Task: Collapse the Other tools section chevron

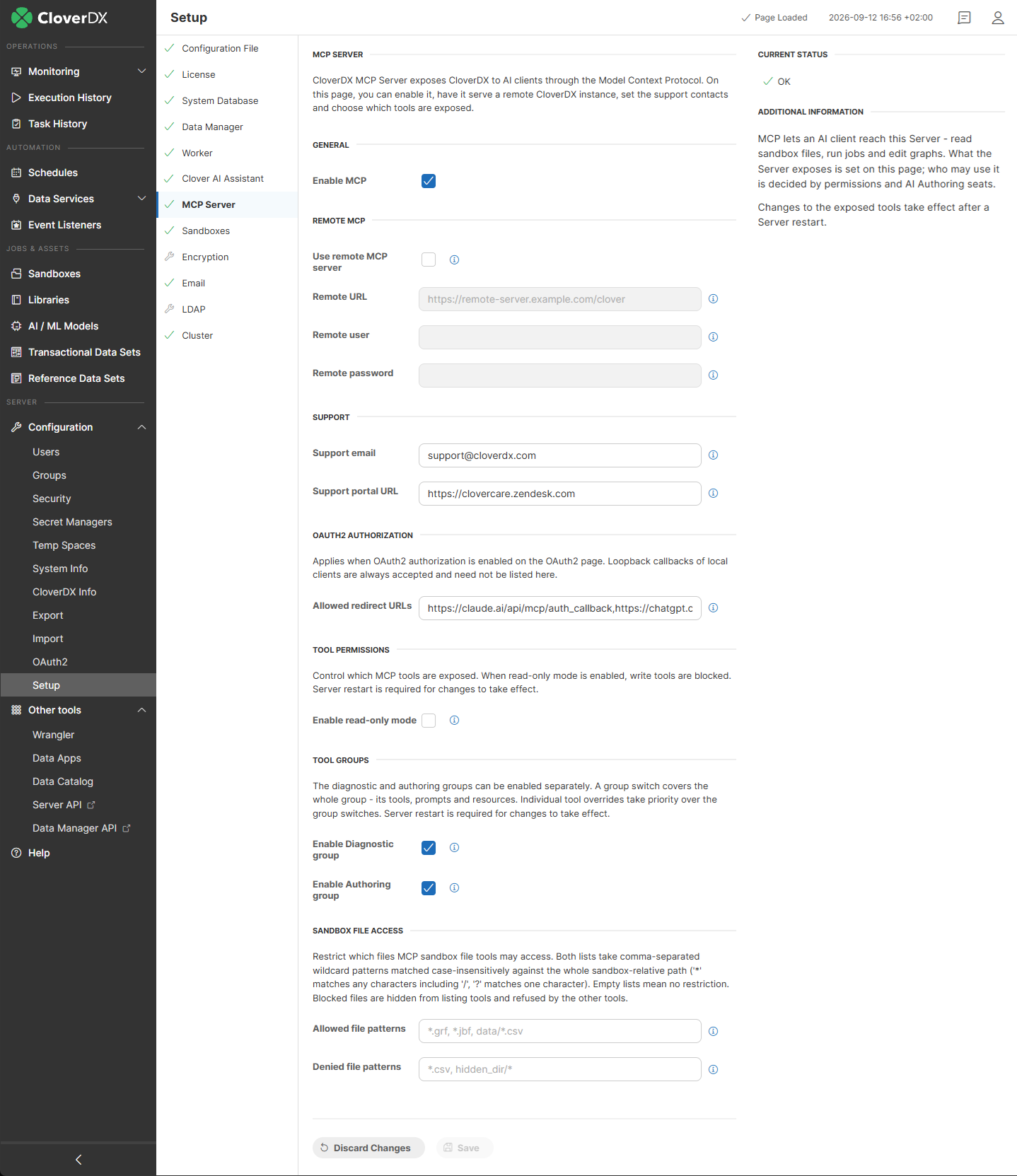Action: [141, 710]
